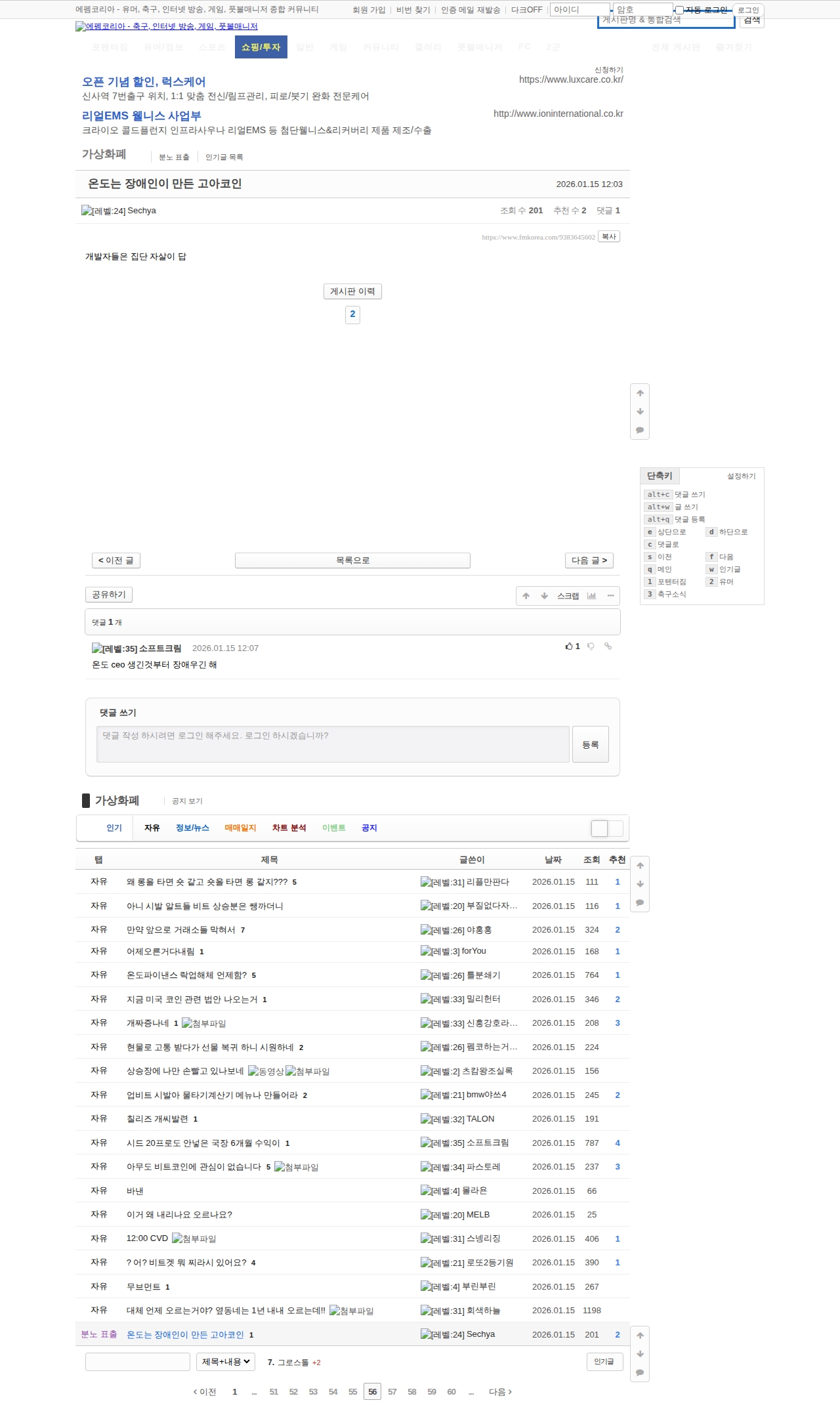840x1415 pixels.
Task: Open the 커뮤니티 menu
Action: pos(381,47)
